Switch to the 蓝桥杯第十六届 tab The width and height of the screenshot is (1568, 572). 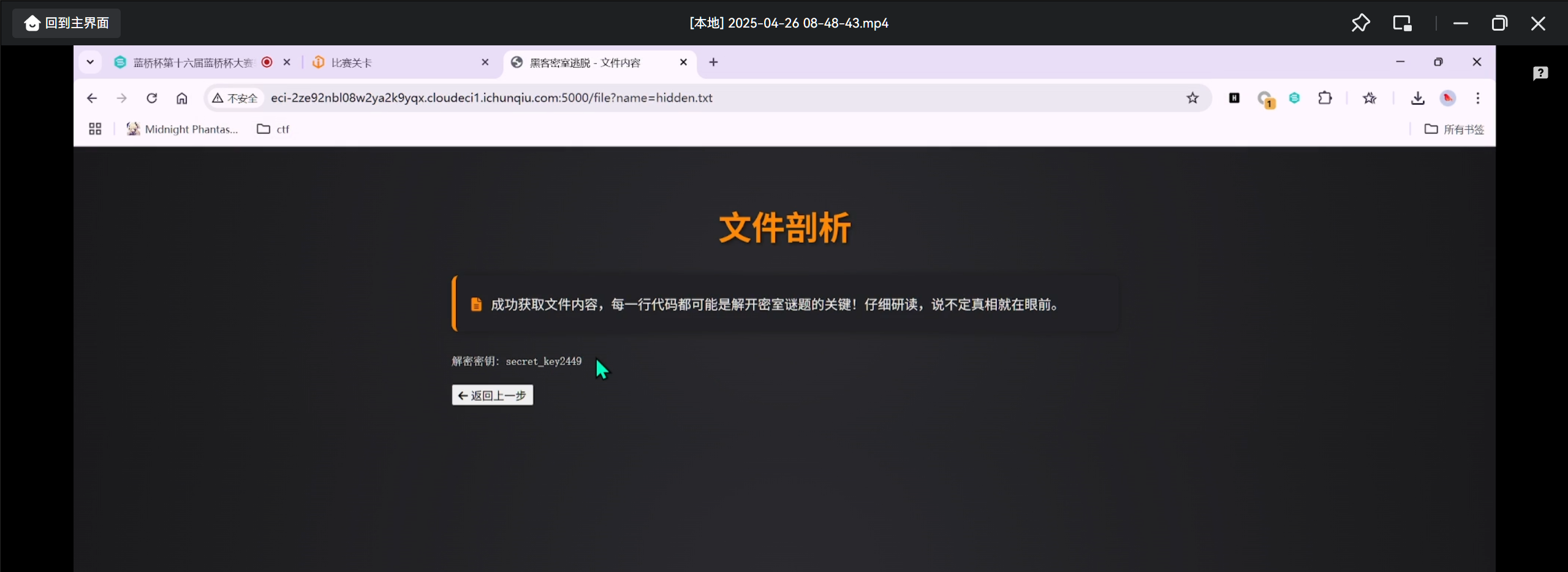coord(190,63)
